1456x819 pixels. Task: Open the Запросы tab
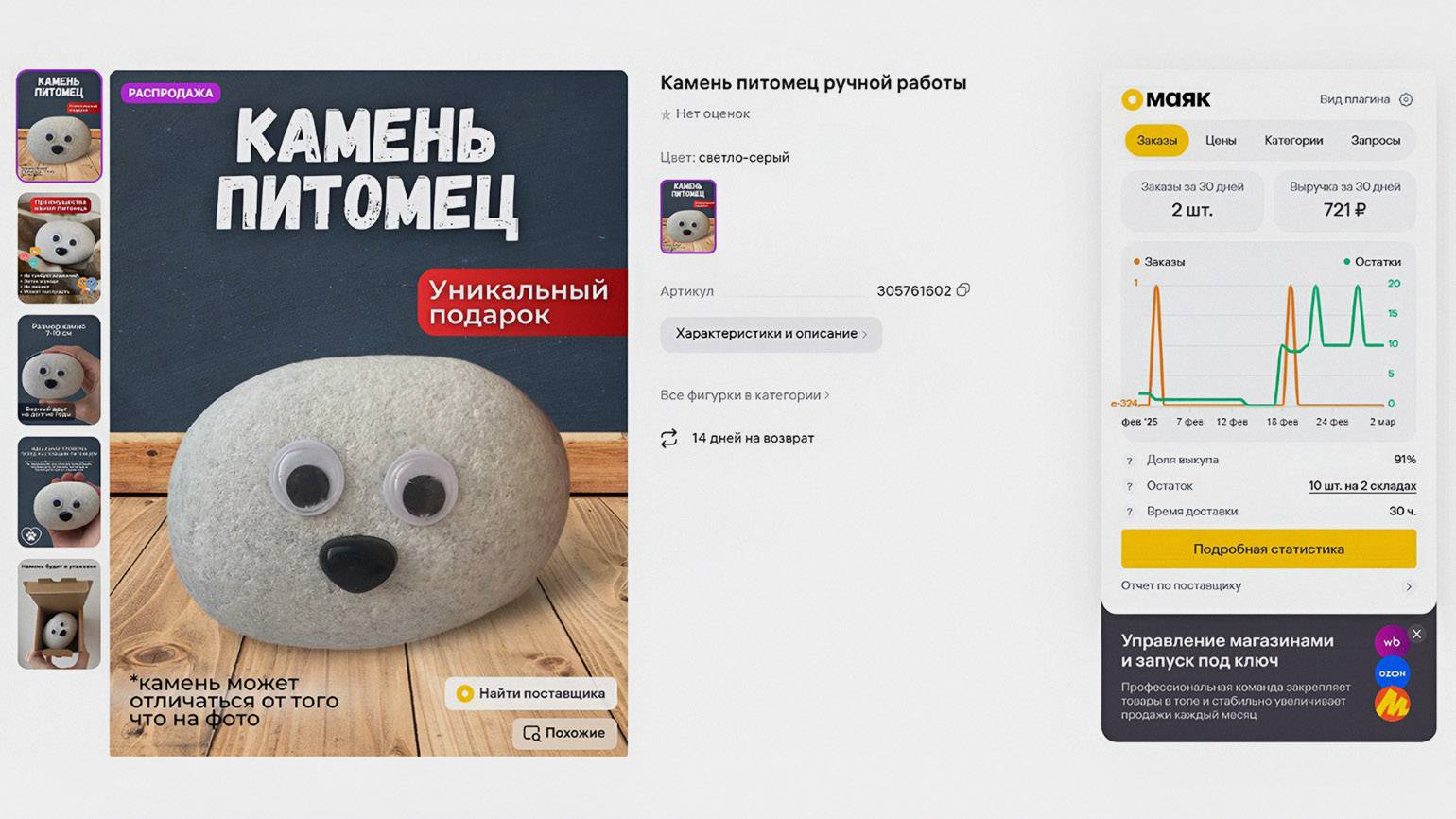(1375, 140)
